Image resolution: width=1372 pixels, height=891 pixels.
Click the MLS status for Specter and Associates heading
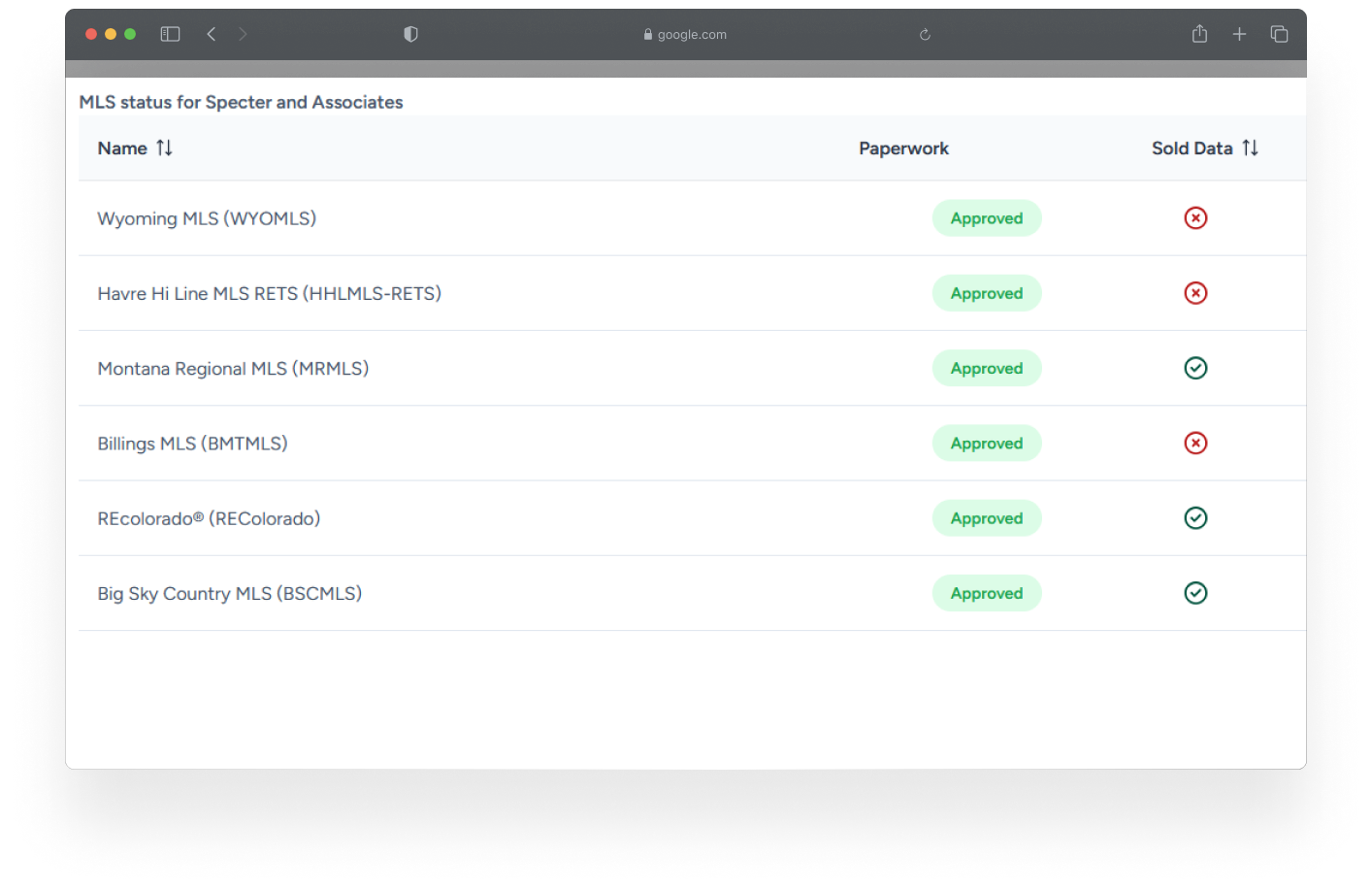coord(241,102)
